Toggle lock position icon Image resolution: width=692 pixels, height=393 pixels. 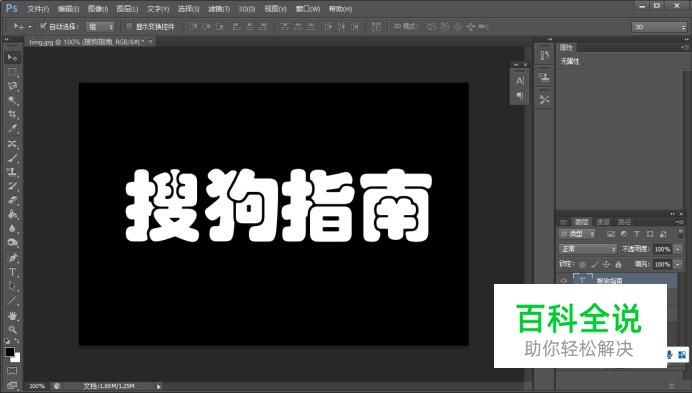606,264
